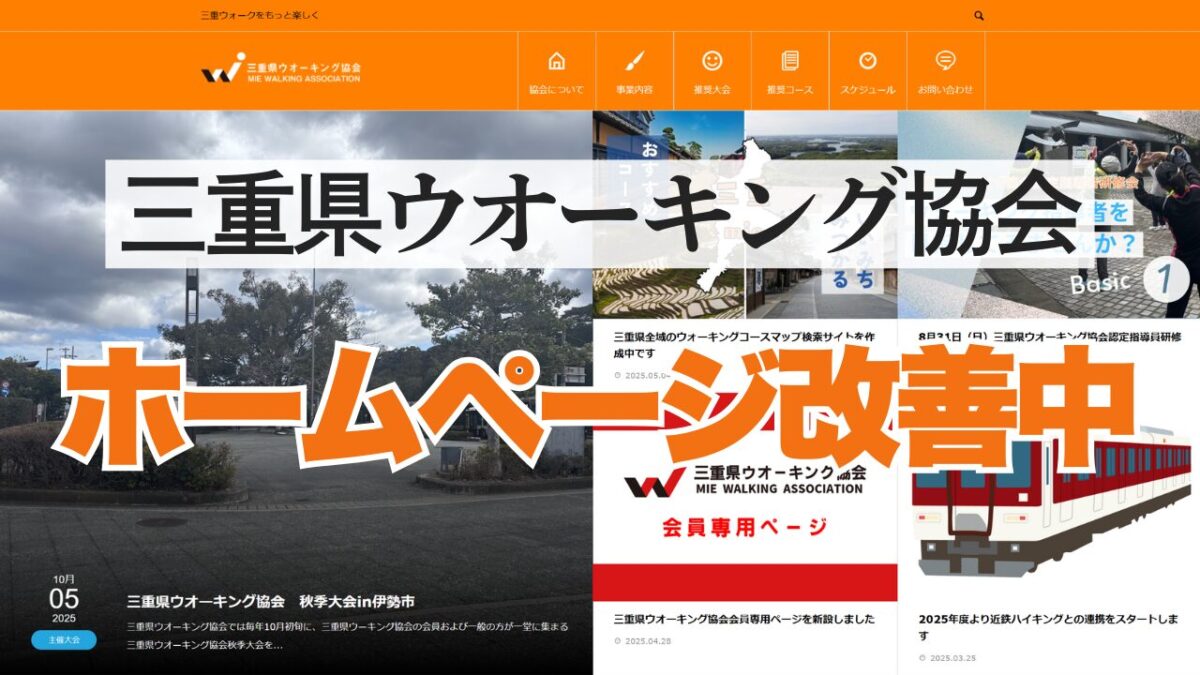1200x675 pixels.
Task: Open the 会員専用ページを新設しました article link
Action: 743,620
